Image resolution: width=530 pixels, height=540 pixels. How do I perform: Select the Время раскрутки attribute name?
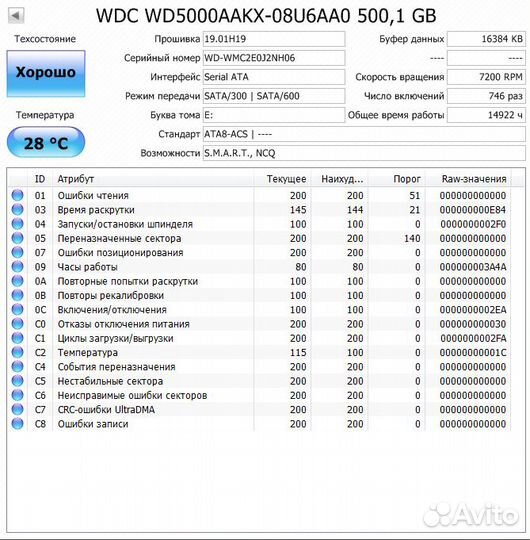96,210
